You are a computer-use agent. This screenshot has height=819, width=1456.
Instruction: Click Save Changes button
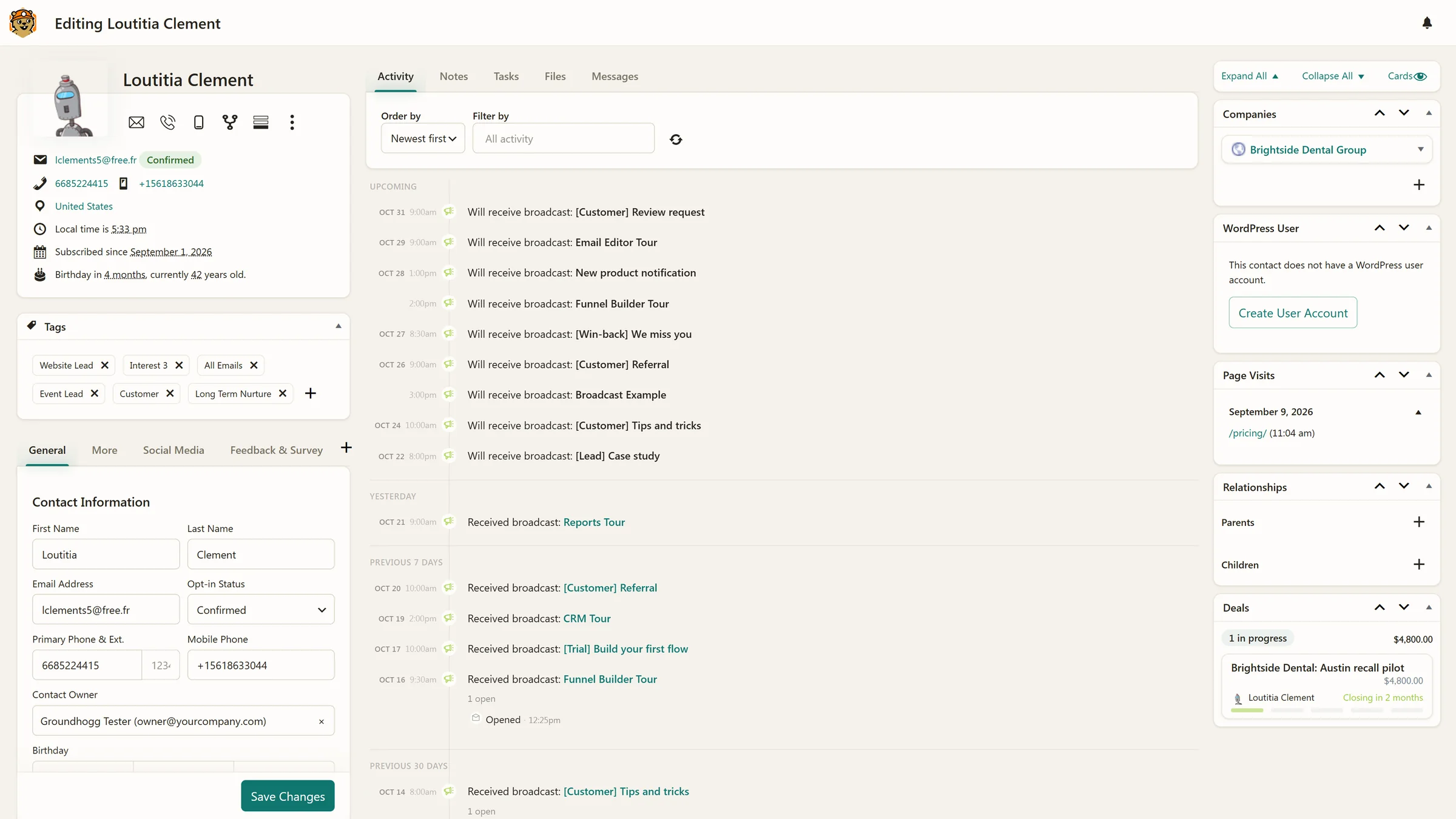tap(288, 796)
